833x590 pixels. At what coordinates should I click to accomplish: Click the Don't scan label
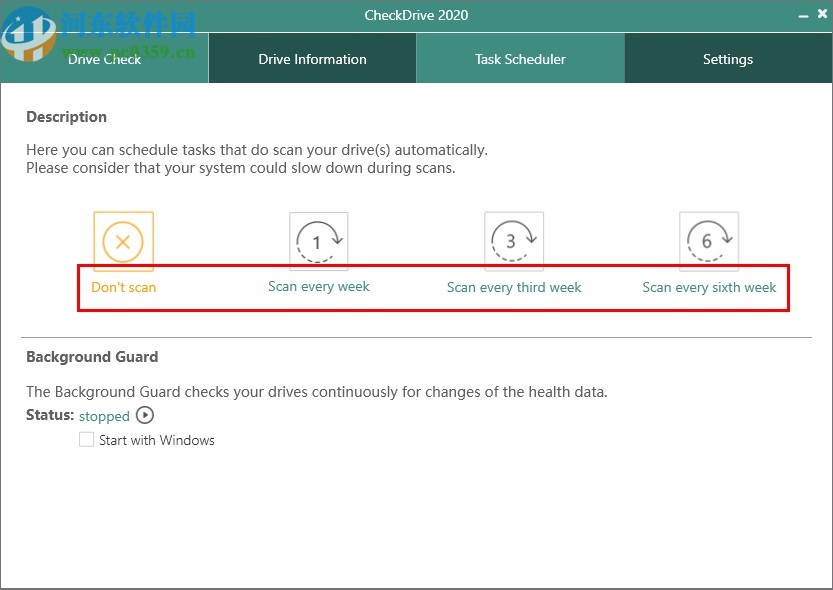(124, 287)
